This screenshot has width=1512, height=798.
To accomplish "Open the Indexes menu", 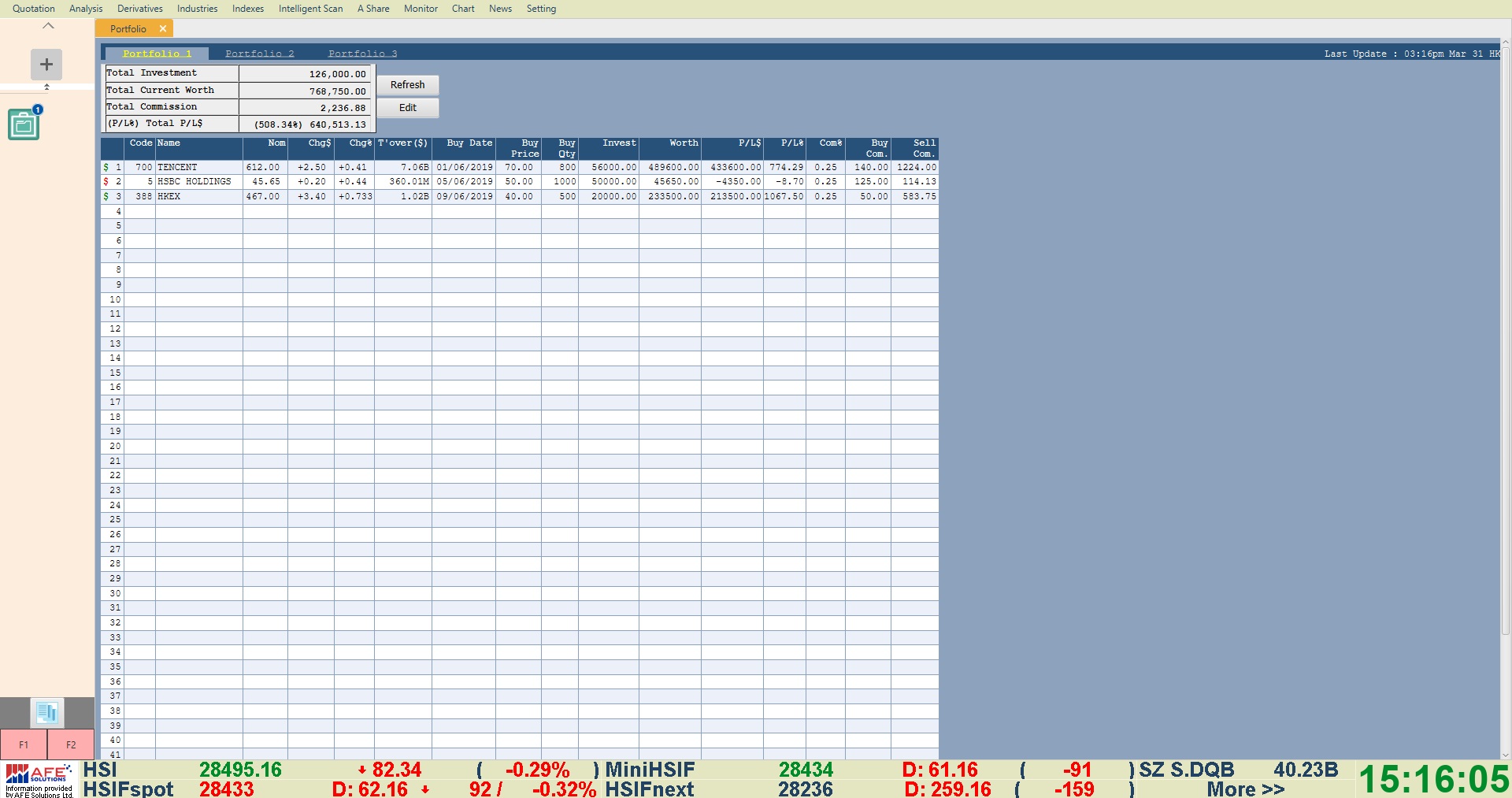I will click(248, 9).
